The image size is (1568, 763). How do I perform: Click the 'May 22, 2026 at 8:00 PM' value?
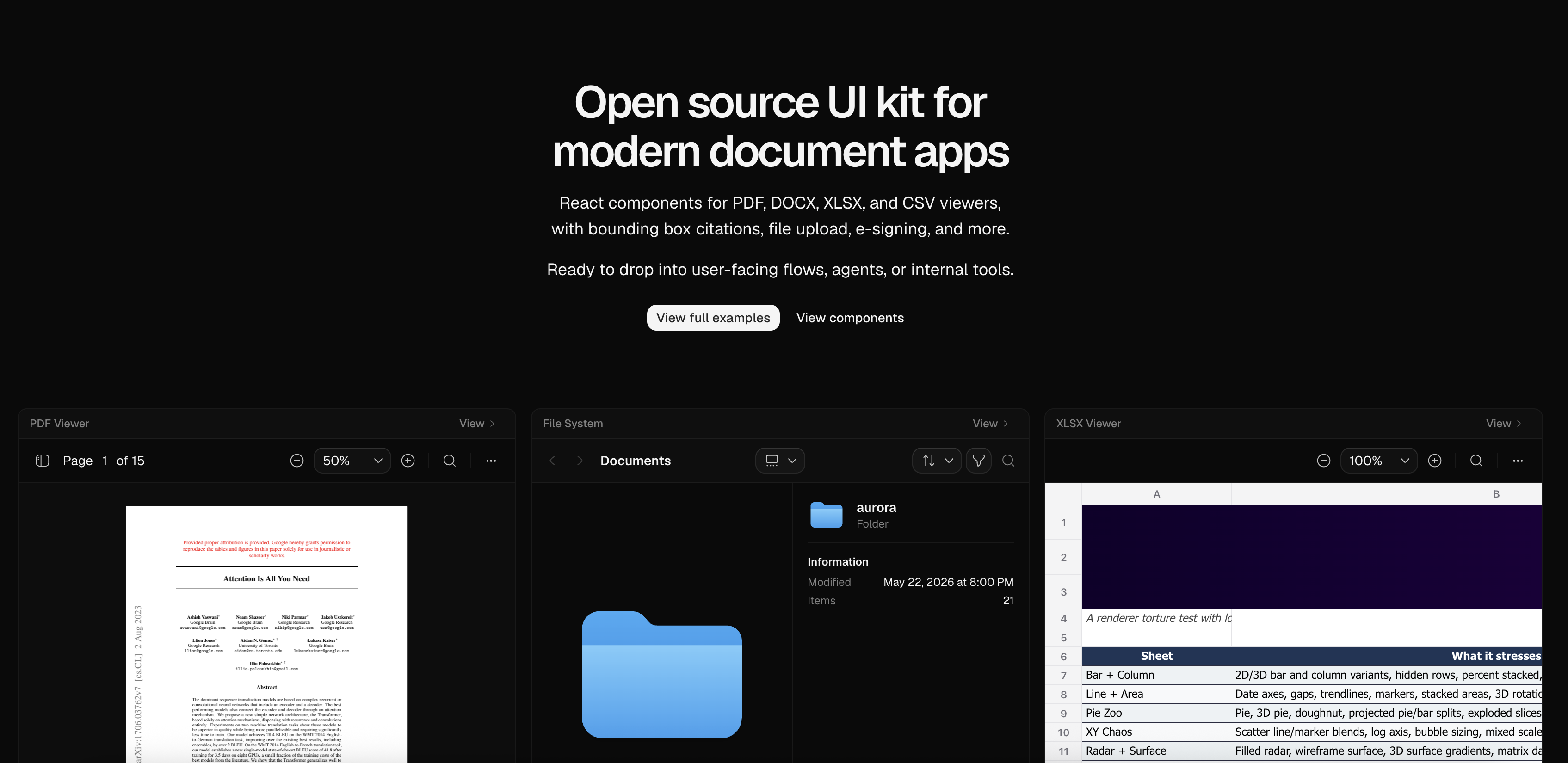[948, 582]
